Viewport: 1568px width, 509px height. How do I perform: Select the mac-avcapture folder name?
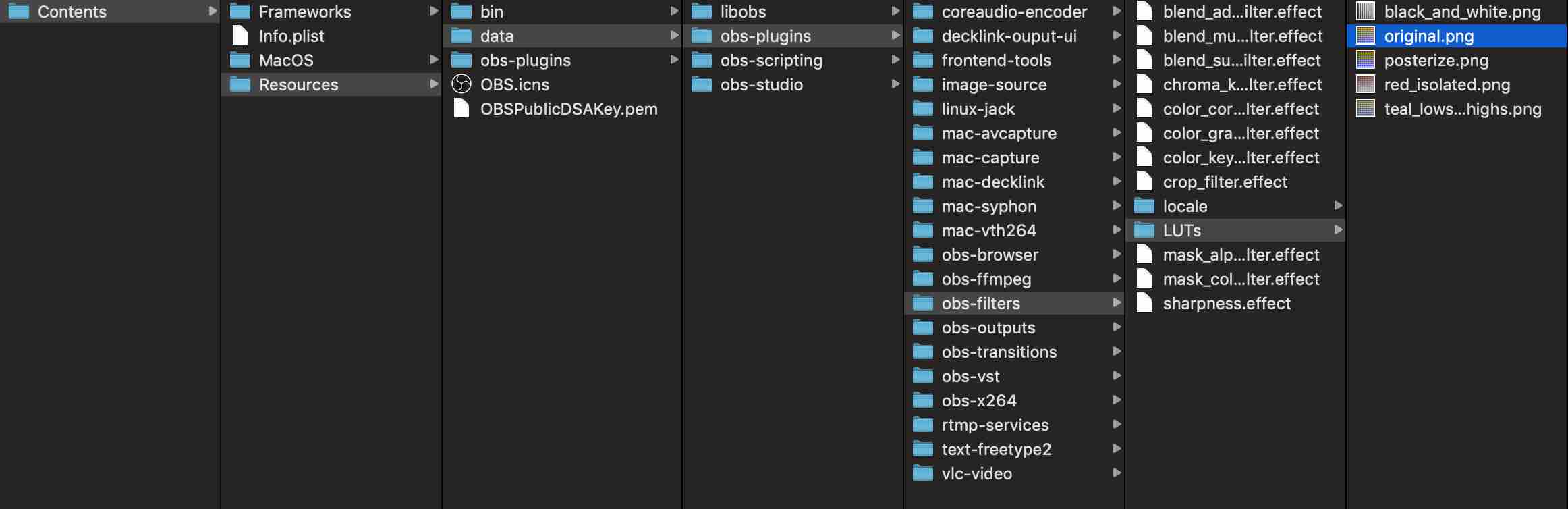coord(999,134)
